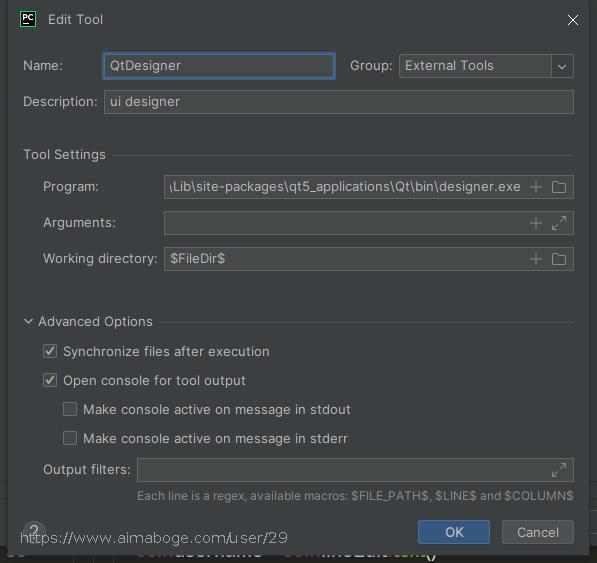Collapse the Advanced Options section
The height and width of the screenshot is (563, 597).
coord(28,322)
